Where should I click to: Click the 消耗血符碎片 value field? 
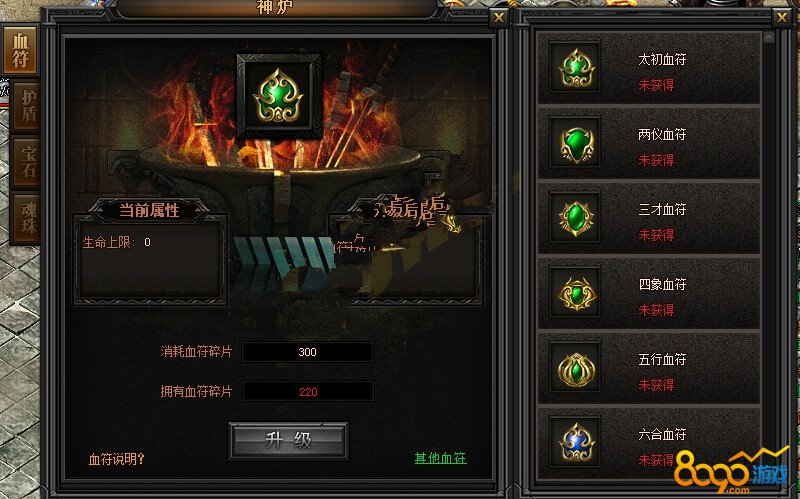point(307,352)
